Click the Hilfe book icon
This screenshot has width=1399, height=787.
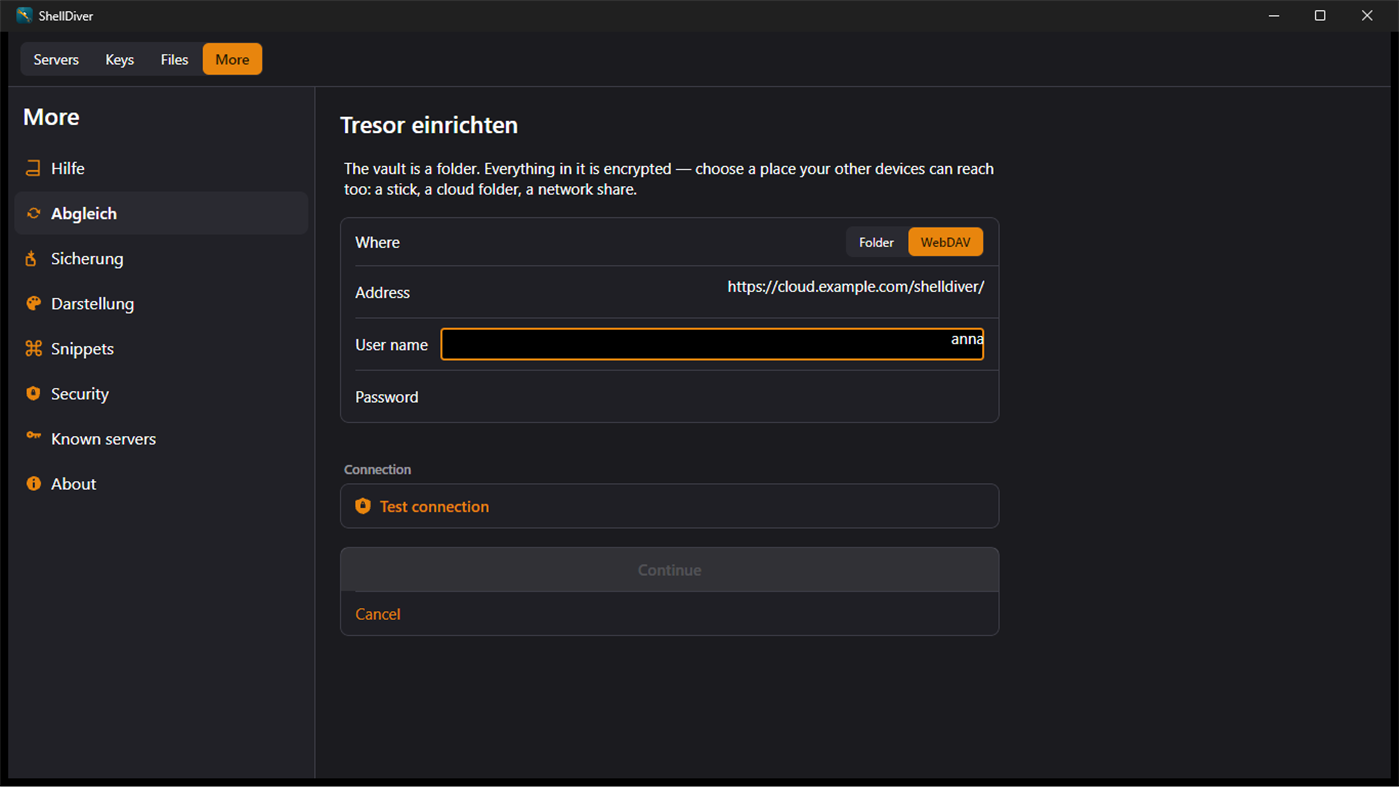pyautogui.click(x=33, y=168)
